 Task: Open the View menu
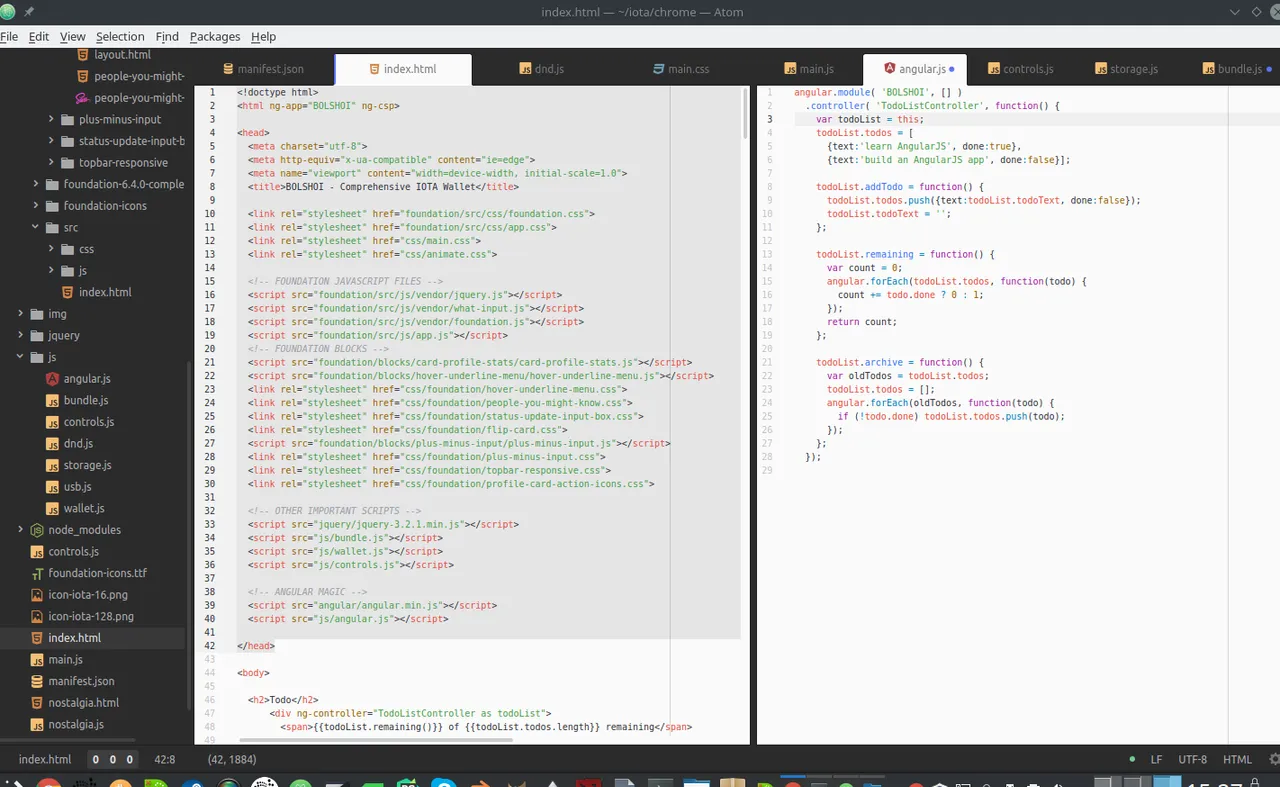[x=73, y=36]
